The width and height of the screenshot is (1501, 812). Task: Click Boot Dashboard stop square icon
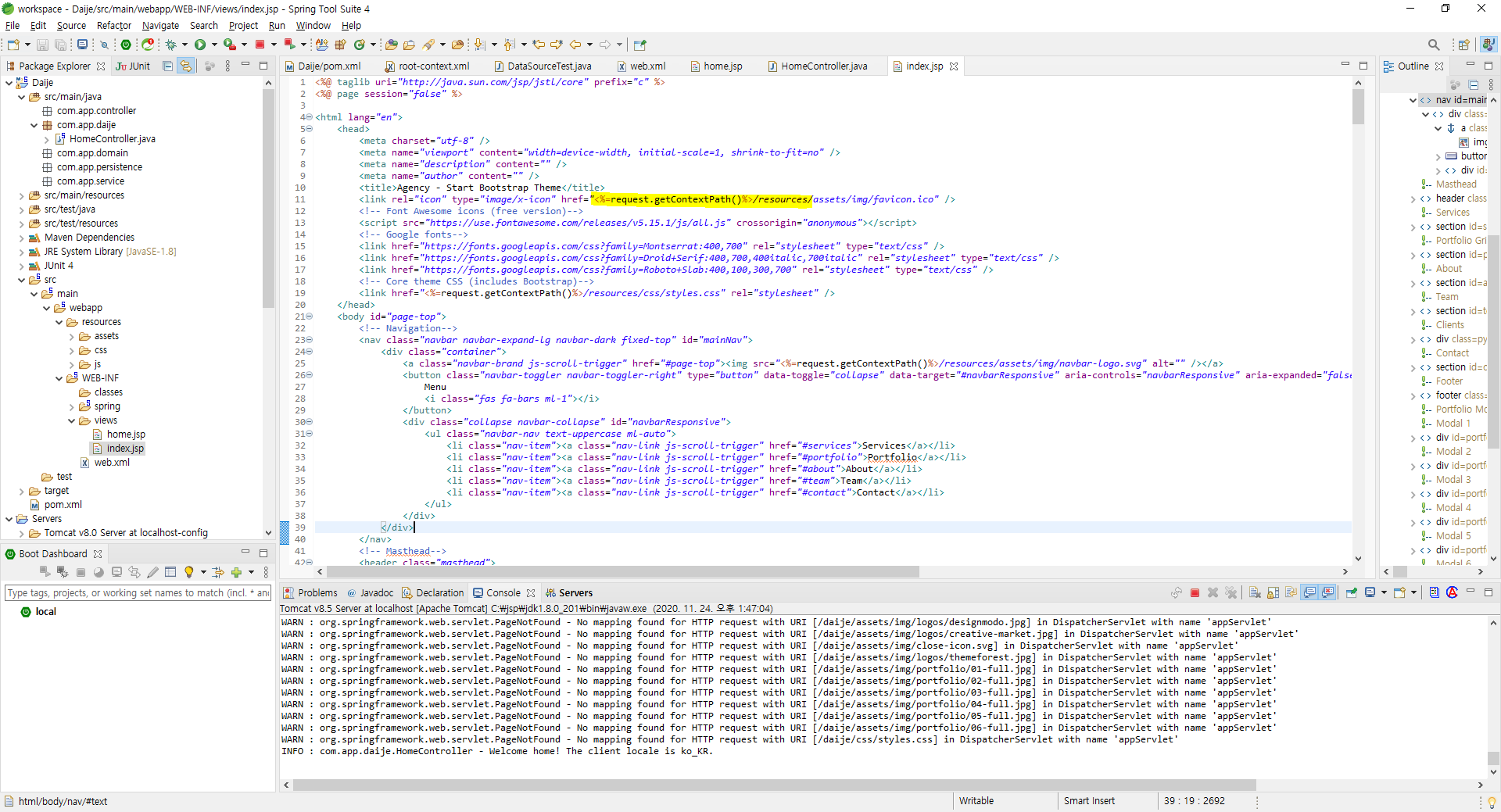[x=81, y=572]
